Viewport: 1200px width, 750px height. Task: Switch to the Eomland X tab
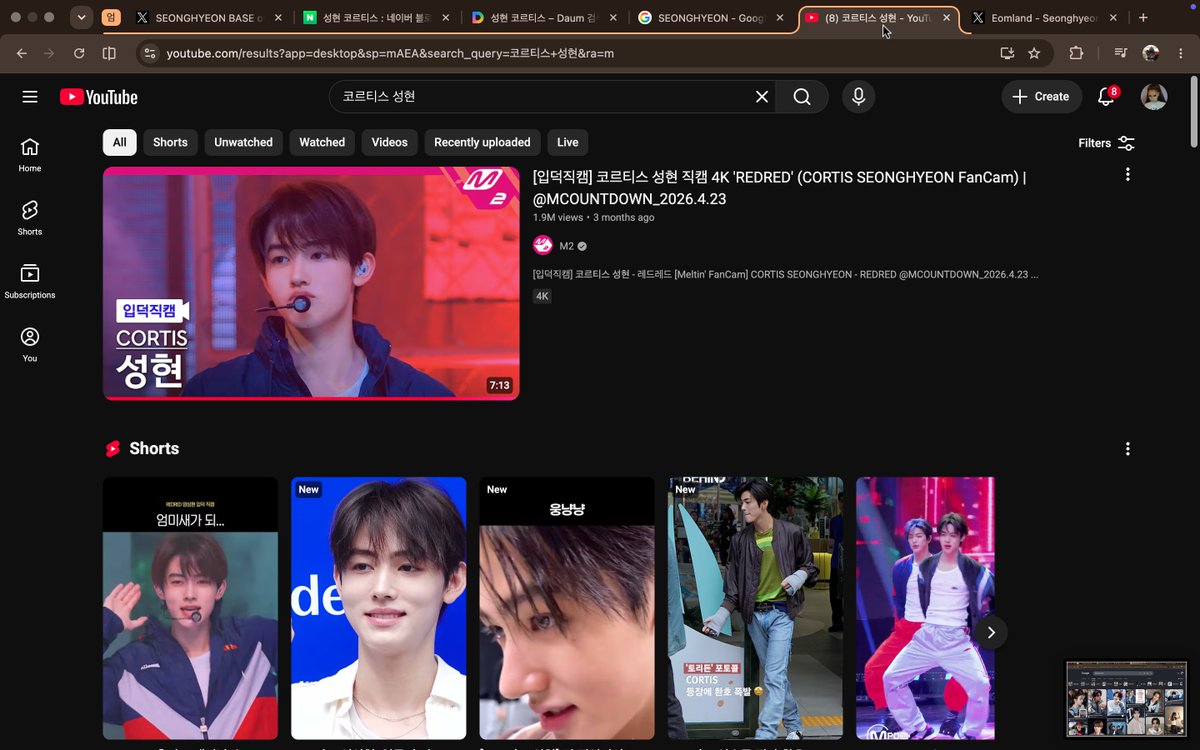click(1043, 18)
